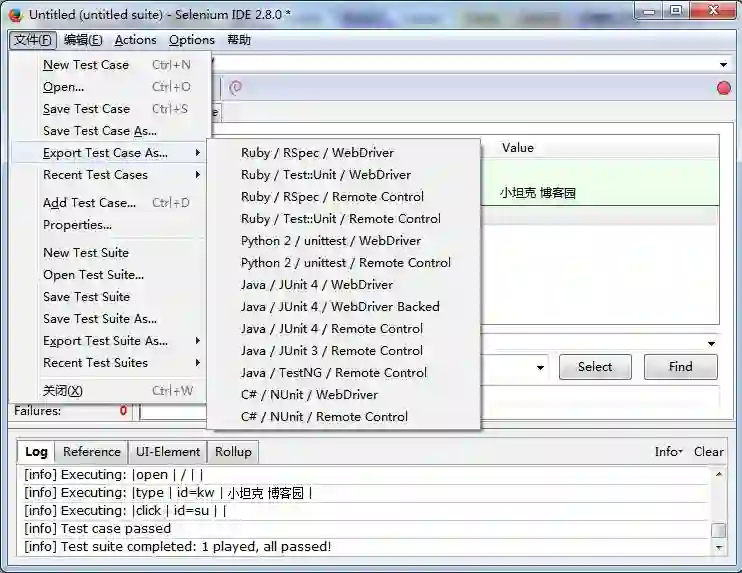Expand Recent Test Cases submenu

coord(198,175)
